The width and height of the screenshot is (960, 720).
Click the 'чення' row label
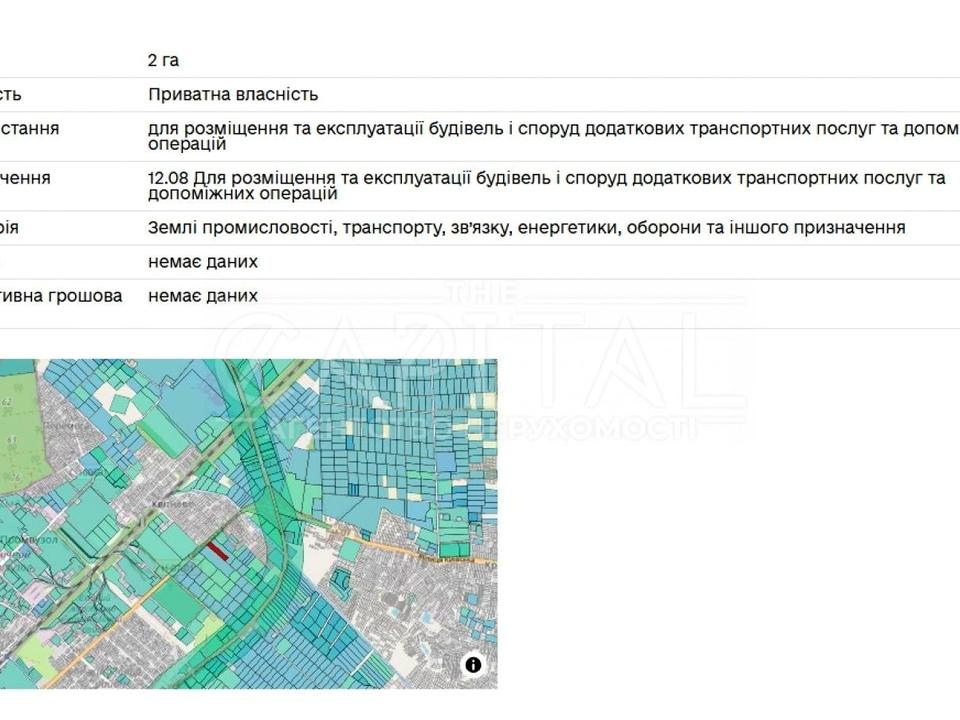(25, 179)
